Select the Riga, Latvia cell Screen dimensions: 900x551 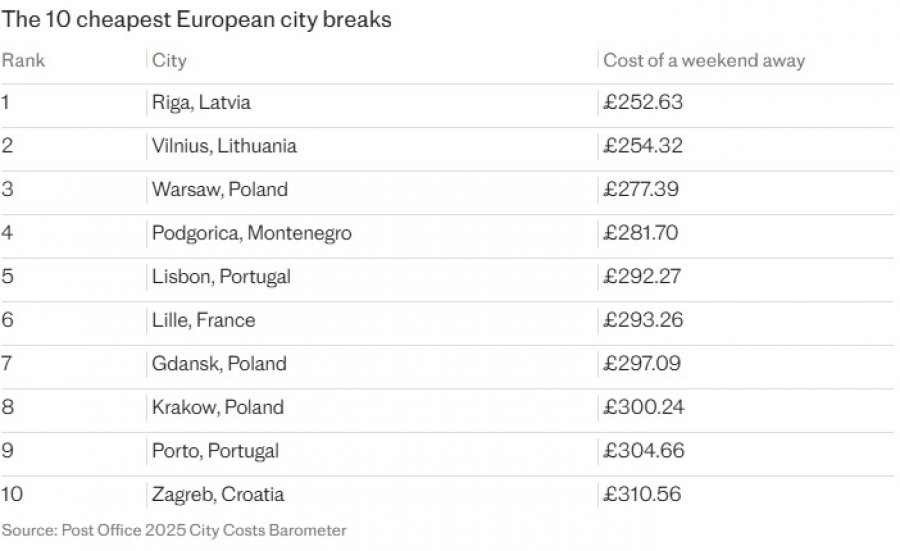pyautogui.click(x=201, y=103)
